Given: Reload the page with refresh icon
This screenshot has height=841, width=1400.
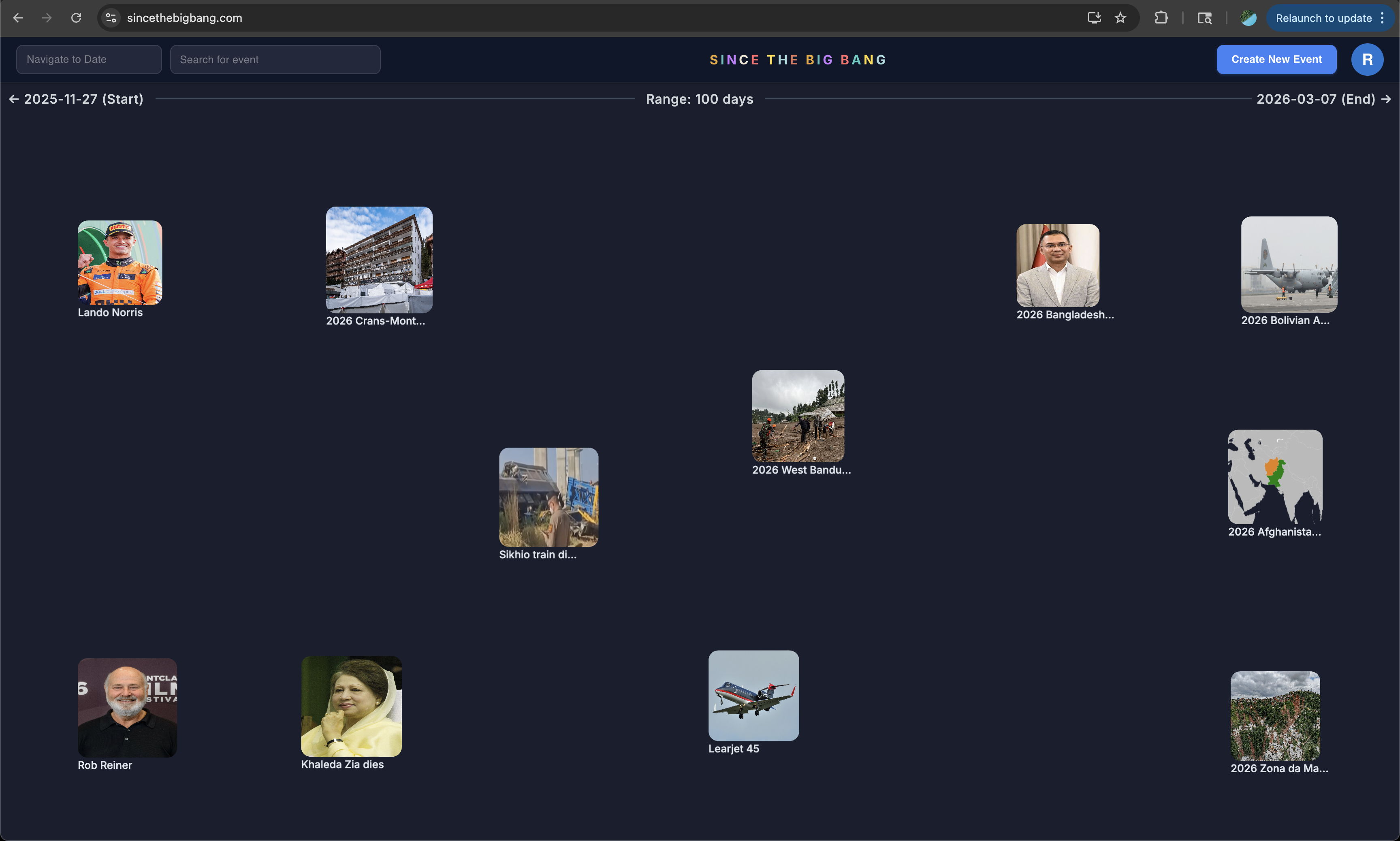Looking at the screenshot, I should point(76,18).
